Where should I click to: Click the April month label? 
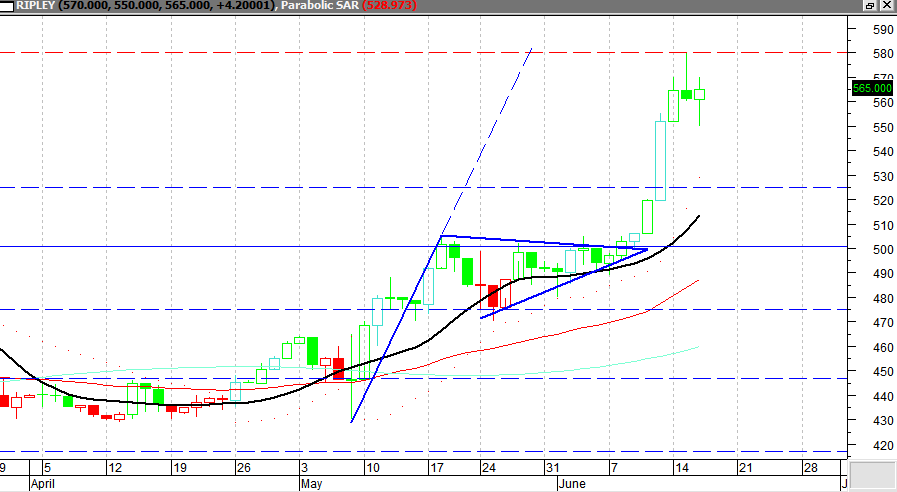pos(43,484)
